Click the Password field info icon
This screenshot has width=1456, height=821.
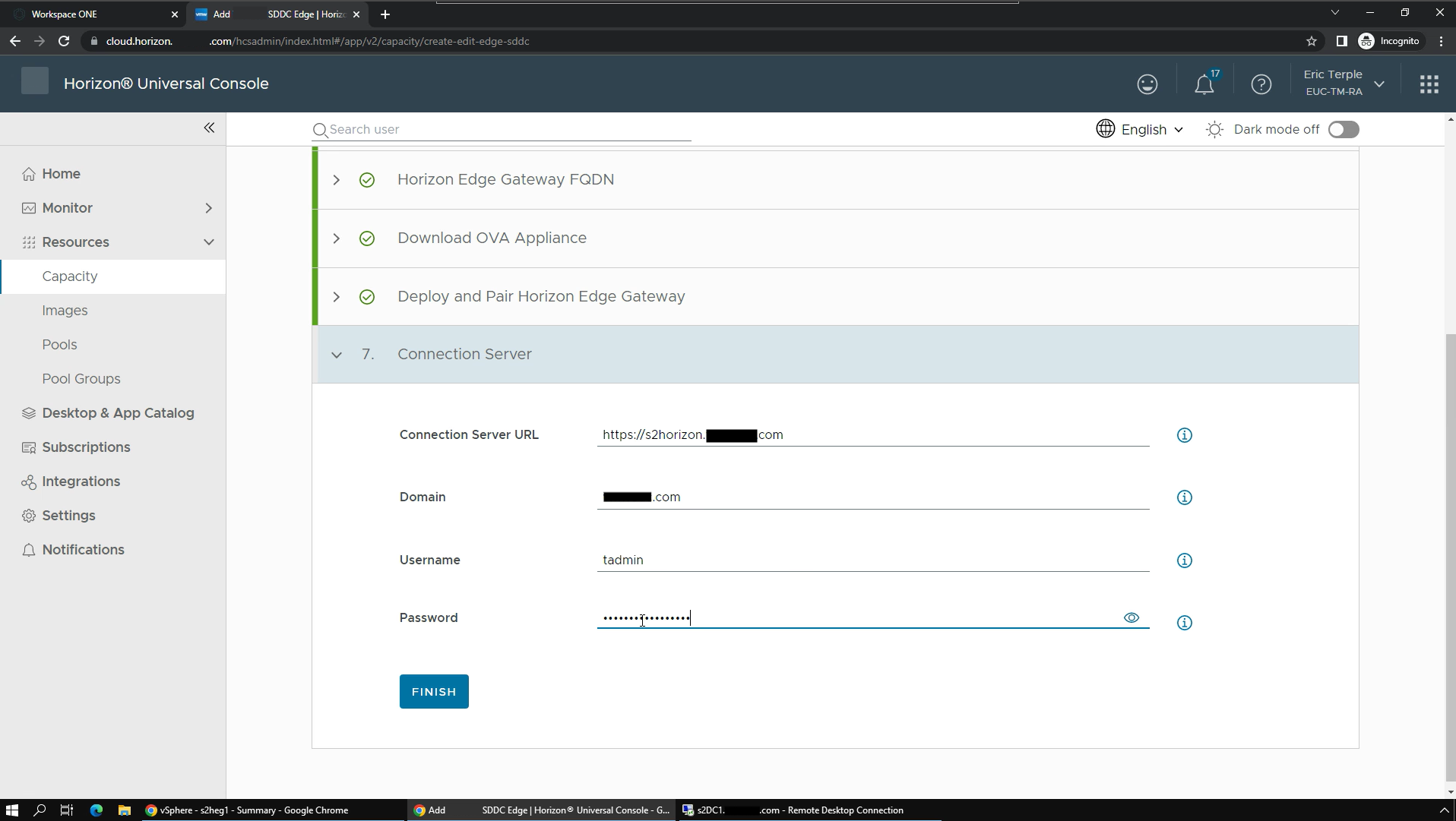point(1185,623)
